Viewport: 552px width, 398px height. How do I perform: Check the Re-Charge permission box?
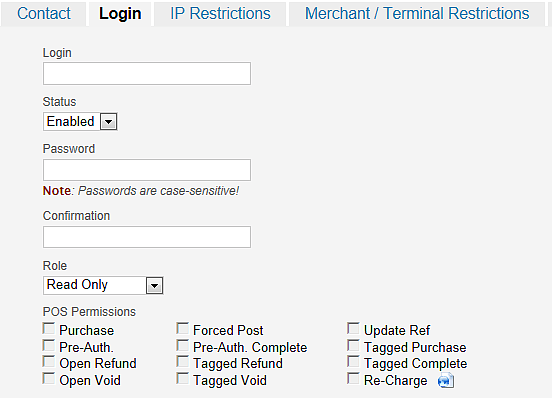point(353,378)
